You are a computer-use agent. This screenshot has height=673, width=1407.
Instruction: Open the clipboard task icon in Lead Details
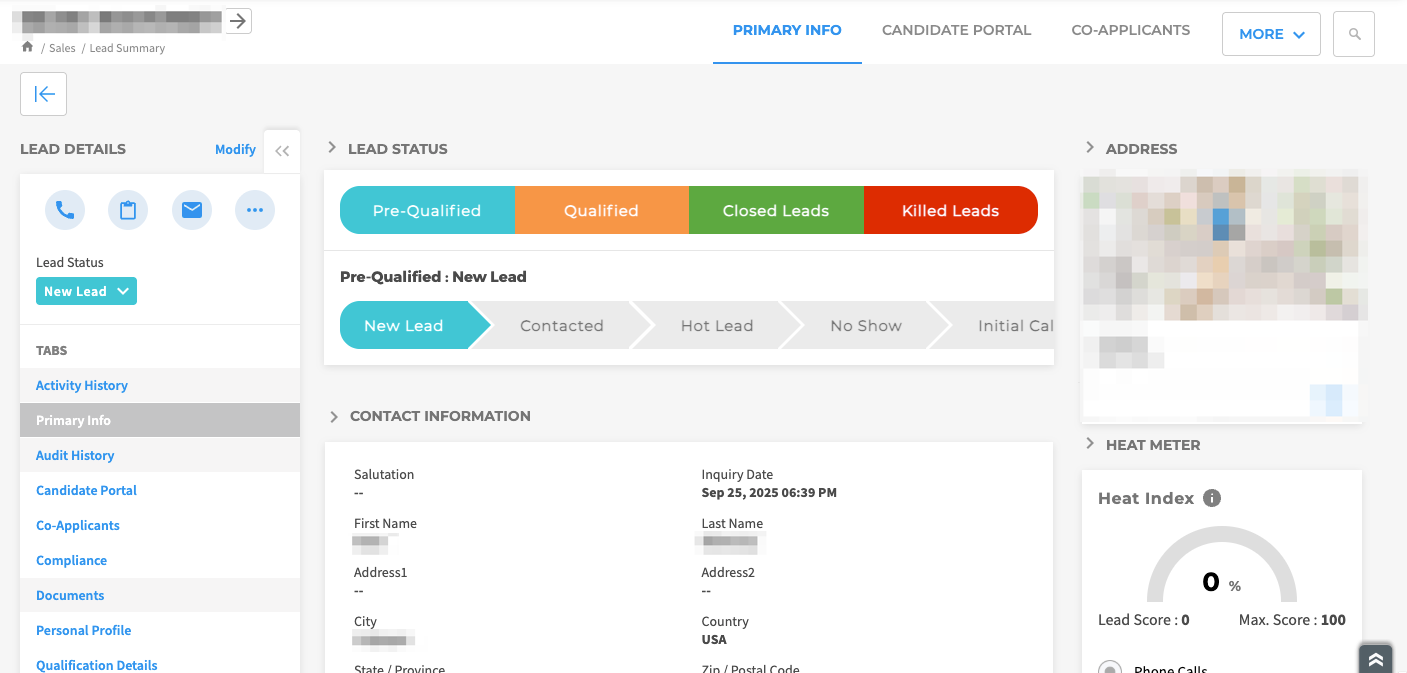pos(128,210)
